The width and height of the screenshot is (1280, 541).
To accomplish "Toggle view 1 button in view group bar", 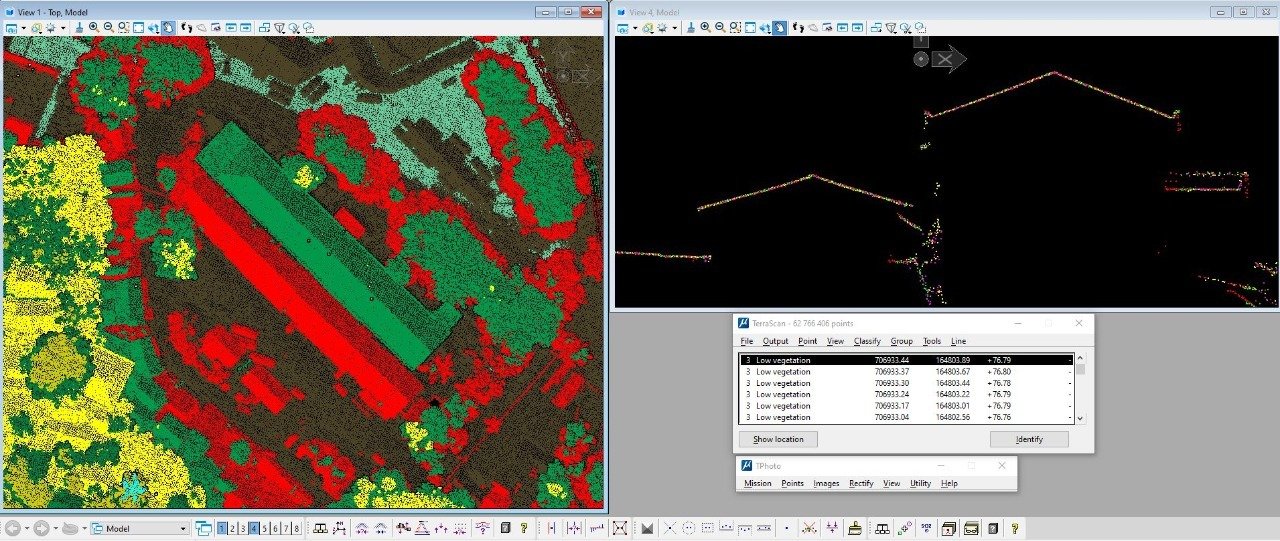I will 222,528.
